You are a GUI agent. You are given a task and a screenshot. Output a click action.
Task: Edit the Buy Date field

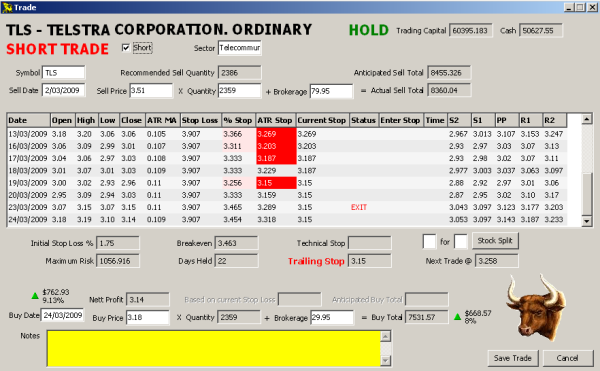tap(62, 315)
